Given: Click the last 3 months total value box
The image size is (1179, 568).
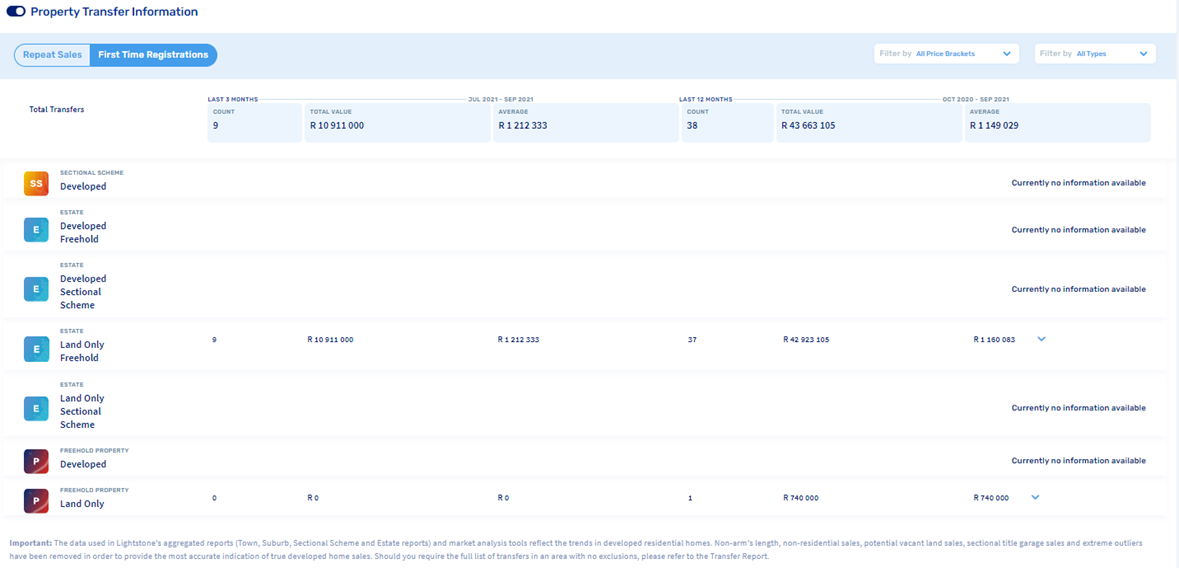Looking at the screenshot, I should 397,122.
